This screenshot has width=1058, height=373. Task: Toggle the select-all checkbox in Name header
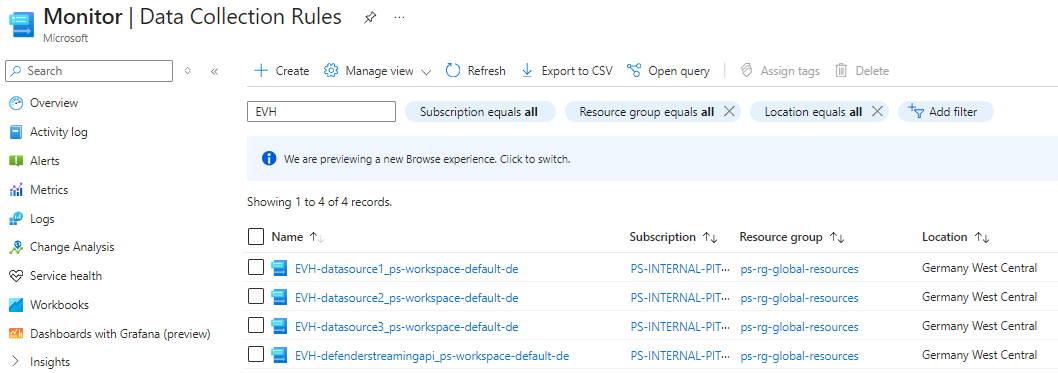256,237
